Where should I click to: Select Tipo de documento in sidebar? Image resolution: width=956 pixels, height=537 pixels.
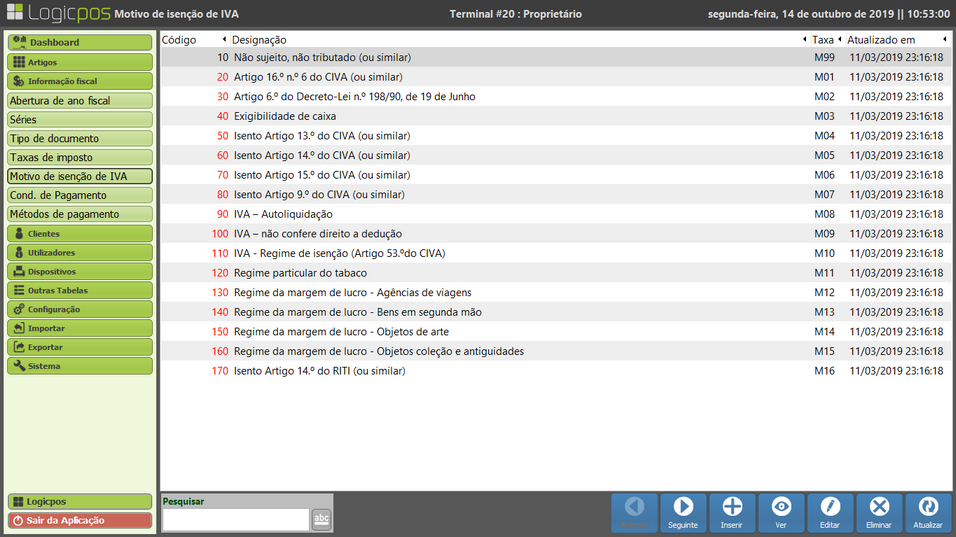click(80, 138)
